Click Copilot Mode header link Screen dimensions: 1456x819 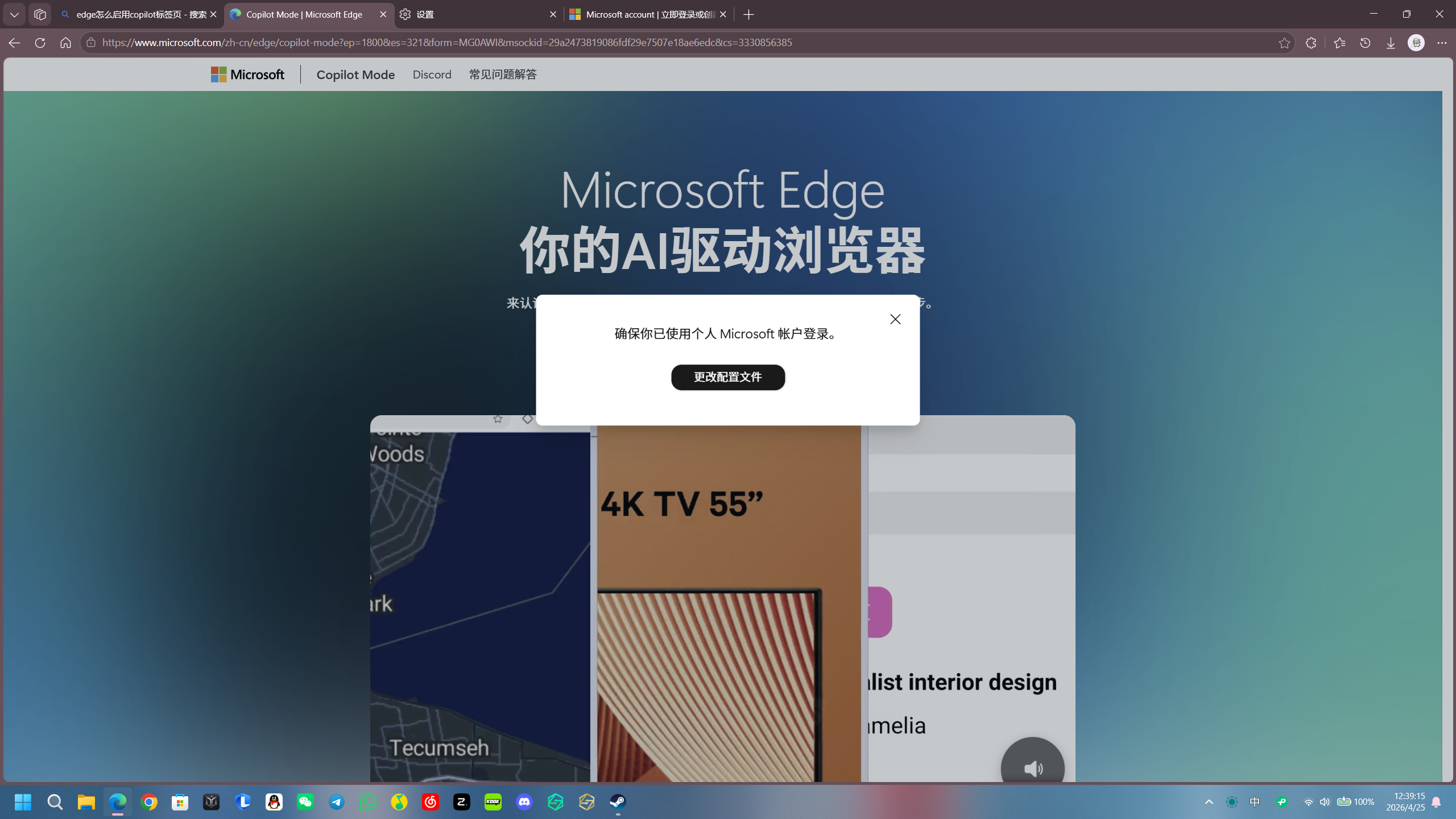[x=355, y=75]
